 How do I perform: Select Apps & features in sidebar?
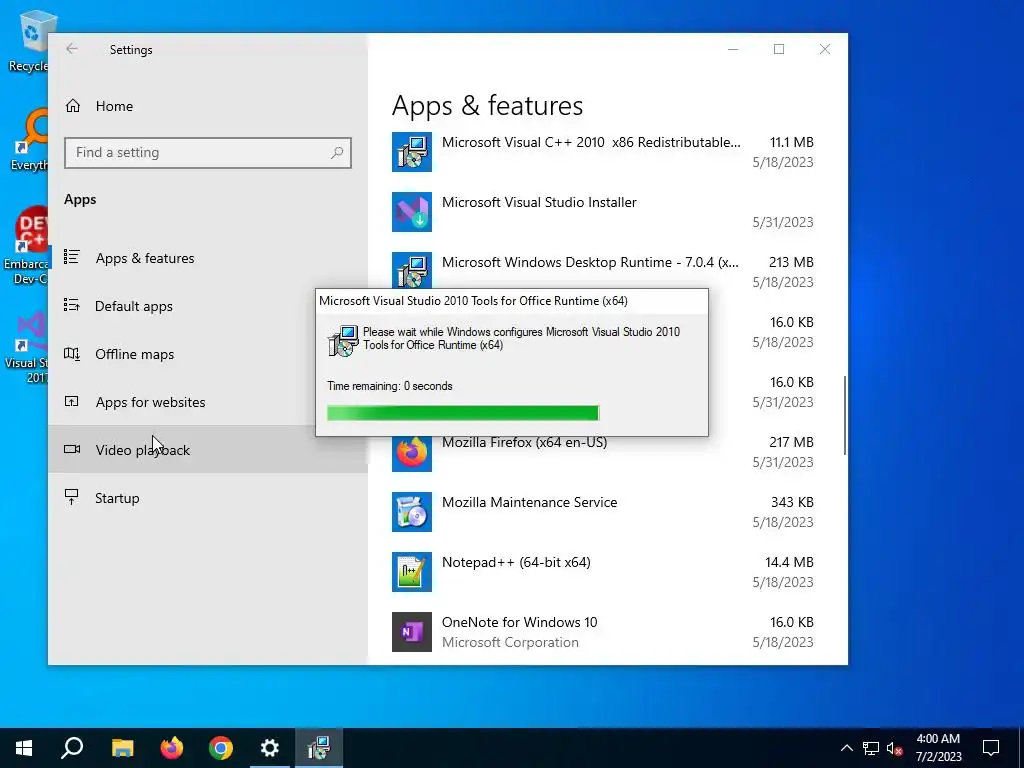coord(208,258)
